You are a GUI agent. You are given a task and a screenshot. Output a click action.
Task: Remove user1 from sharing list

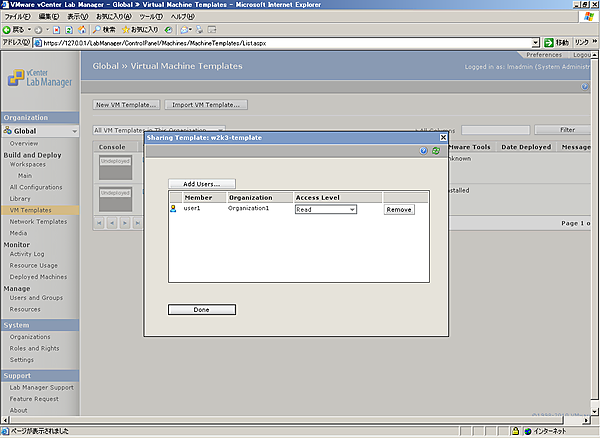pos(399,209)
